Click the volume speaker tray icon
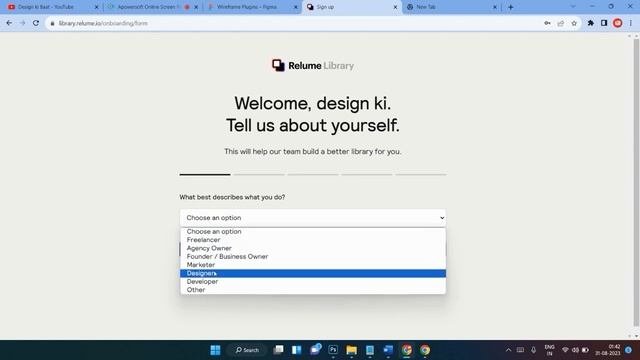Viewport: 640px width, 360px height. coord(575,350)
